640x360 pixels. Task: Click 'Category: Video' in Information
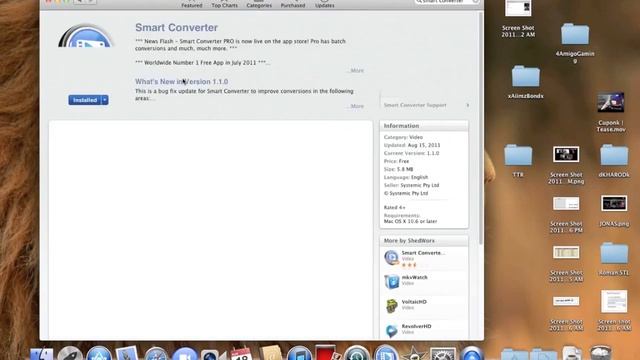[x=403, y=137]
